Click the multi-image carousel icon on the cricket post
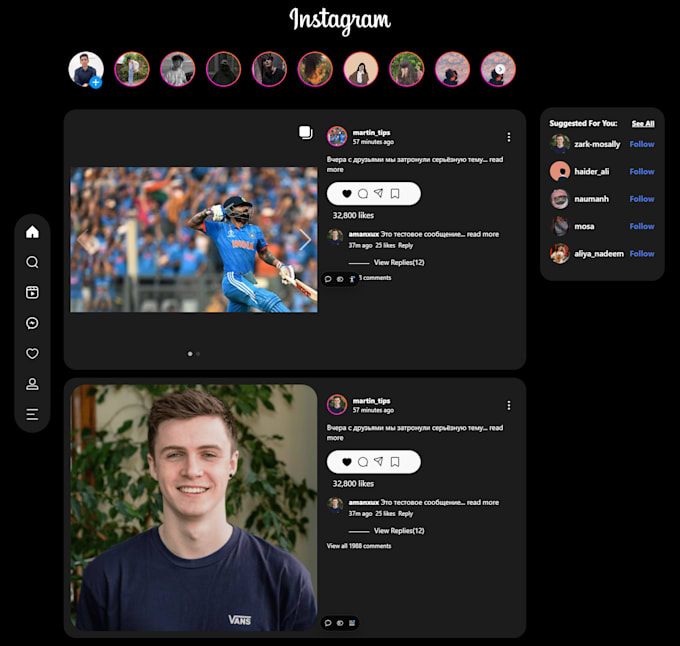The image size is (680, 646). (306, 133)
